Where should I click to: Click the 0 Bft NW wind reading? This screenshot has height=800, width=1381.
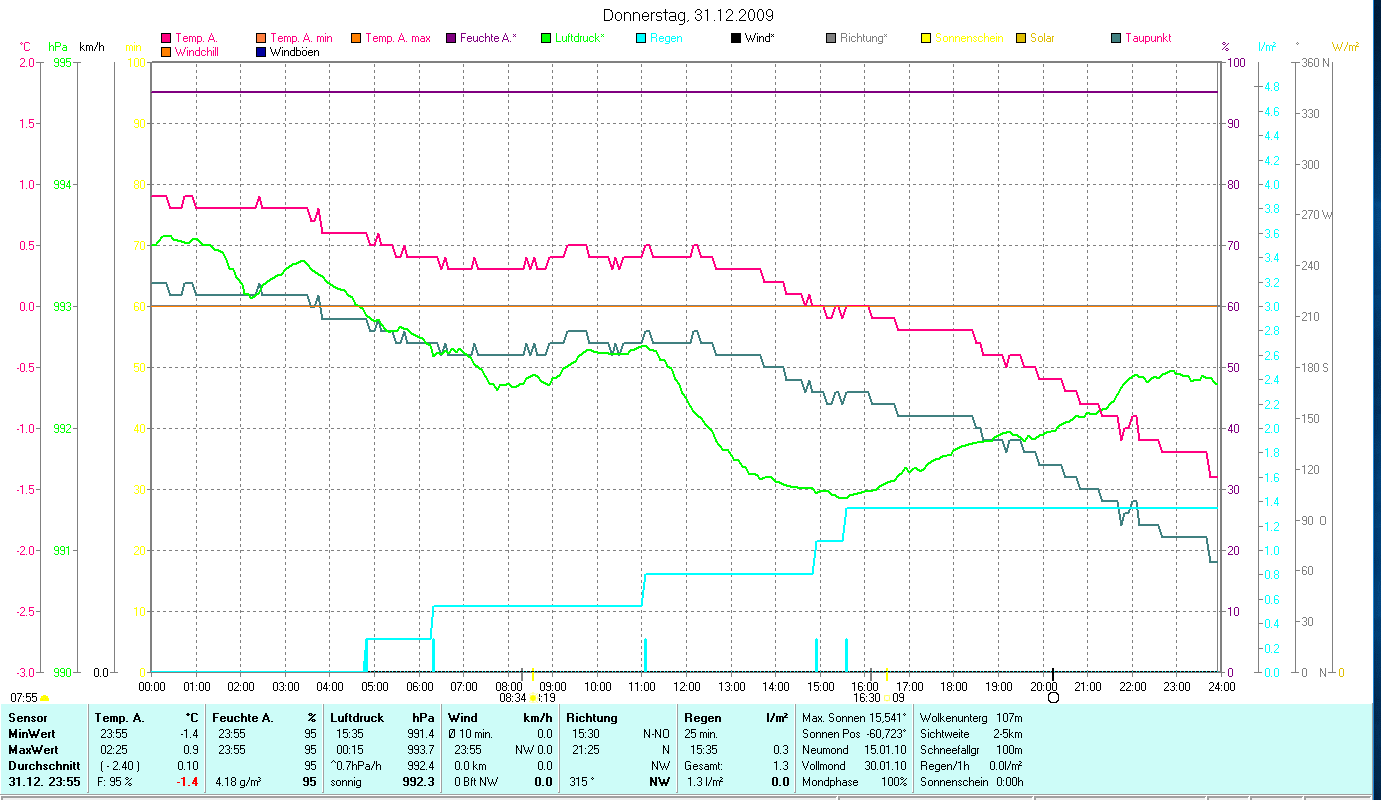[x=476, y=782]
